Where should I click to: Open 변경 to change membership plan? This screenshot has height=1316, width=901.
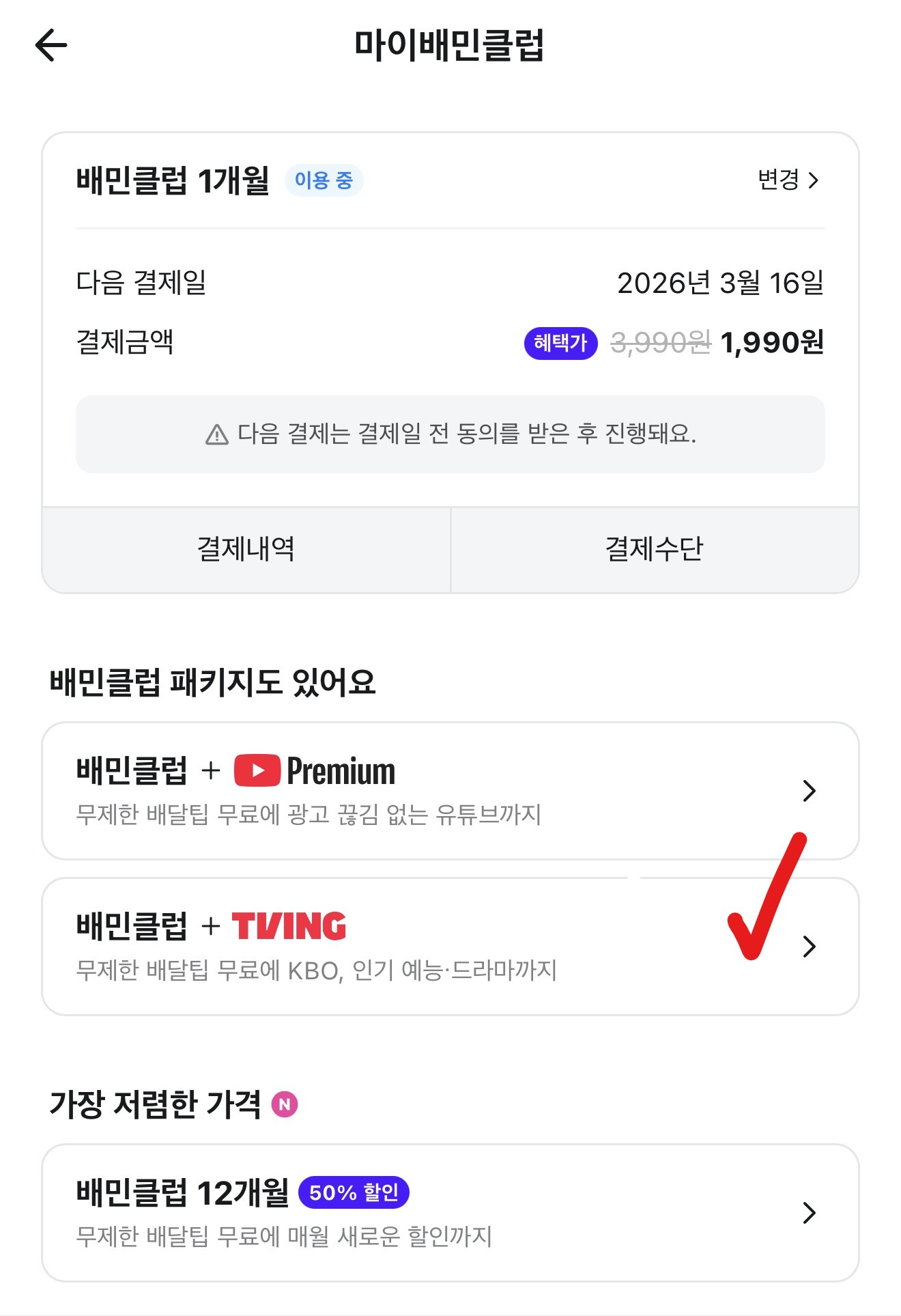pos(788,180)
